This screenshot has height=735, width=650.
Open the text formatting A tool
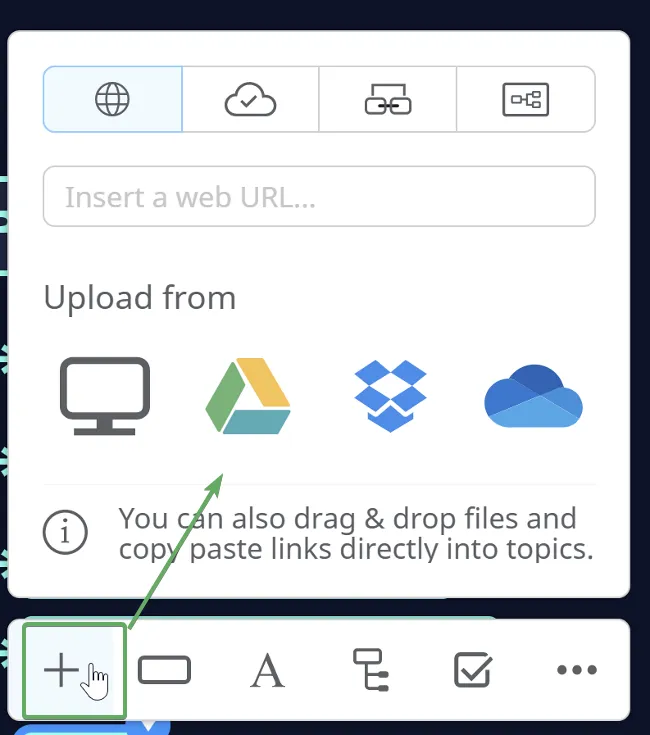click(x=268, y=670)
